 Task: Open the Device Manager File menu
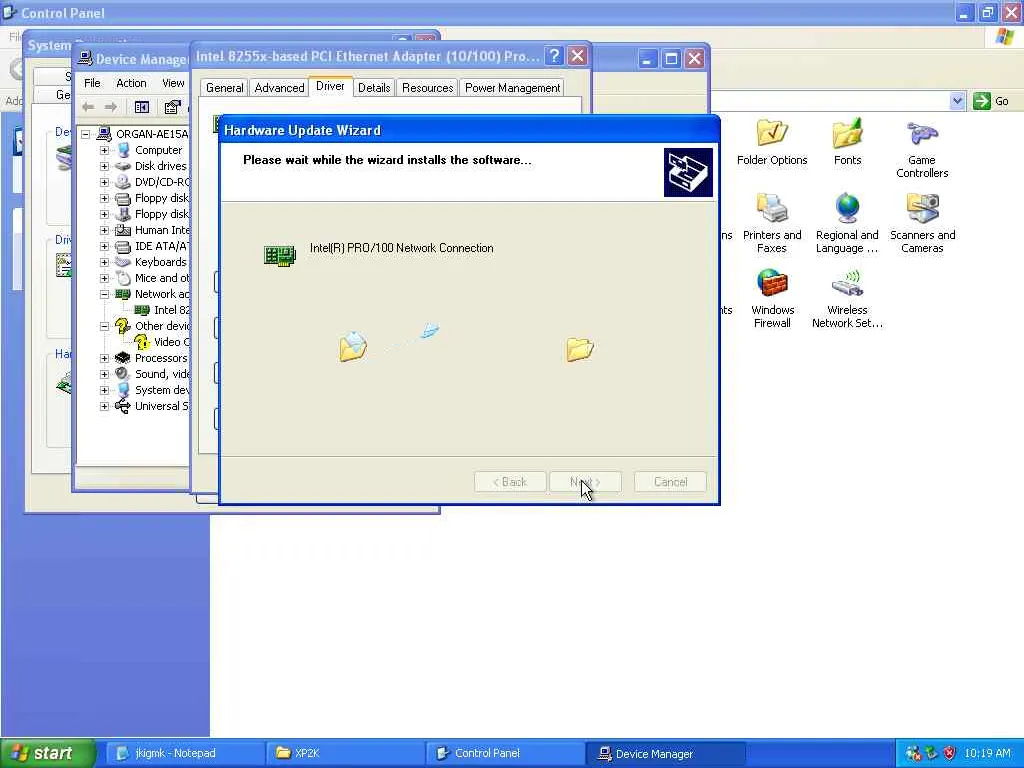click(92, 83)
